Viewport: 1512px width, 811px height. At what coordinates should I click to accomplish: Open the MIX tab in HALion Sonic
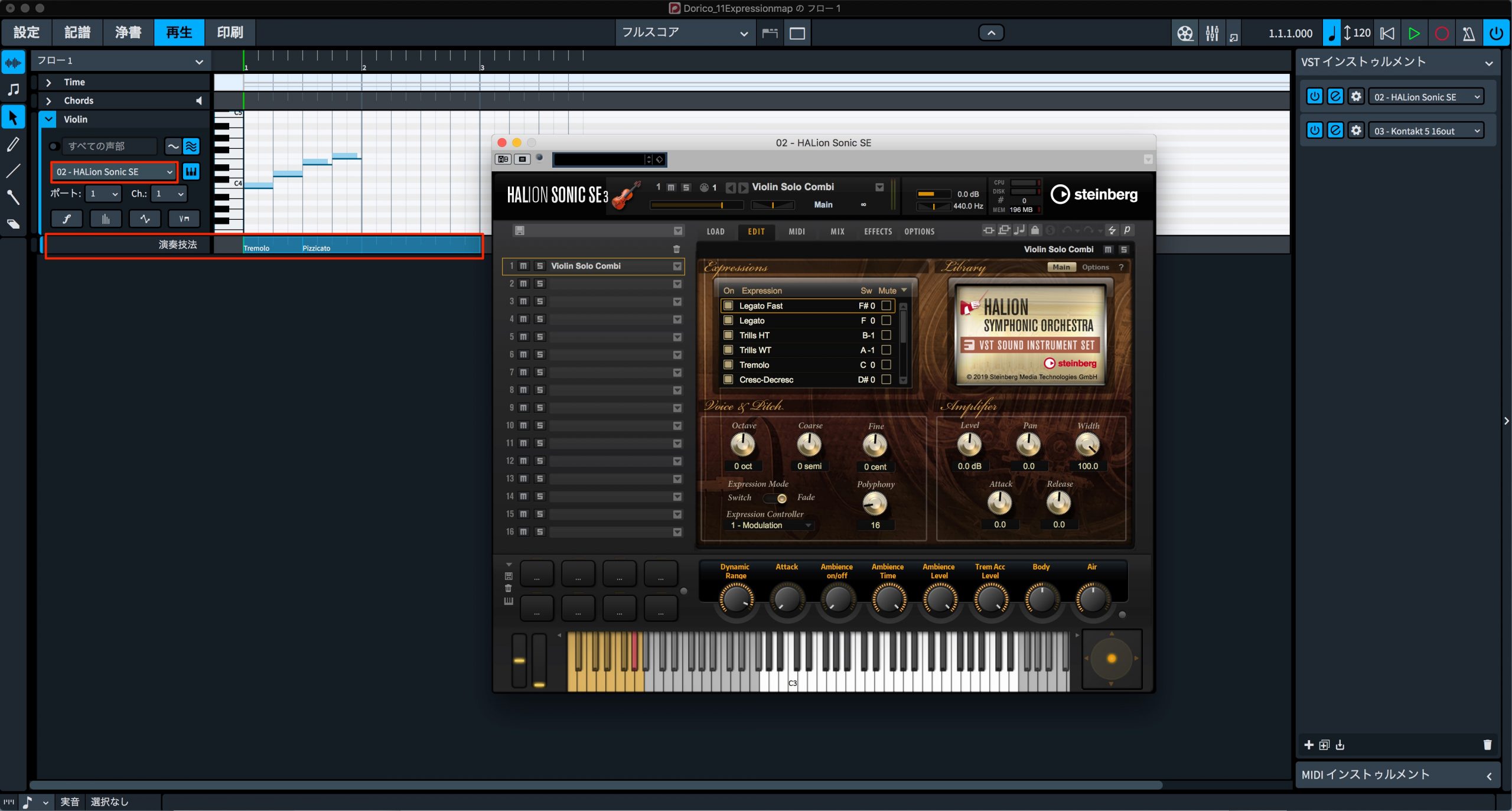point(837,232)
